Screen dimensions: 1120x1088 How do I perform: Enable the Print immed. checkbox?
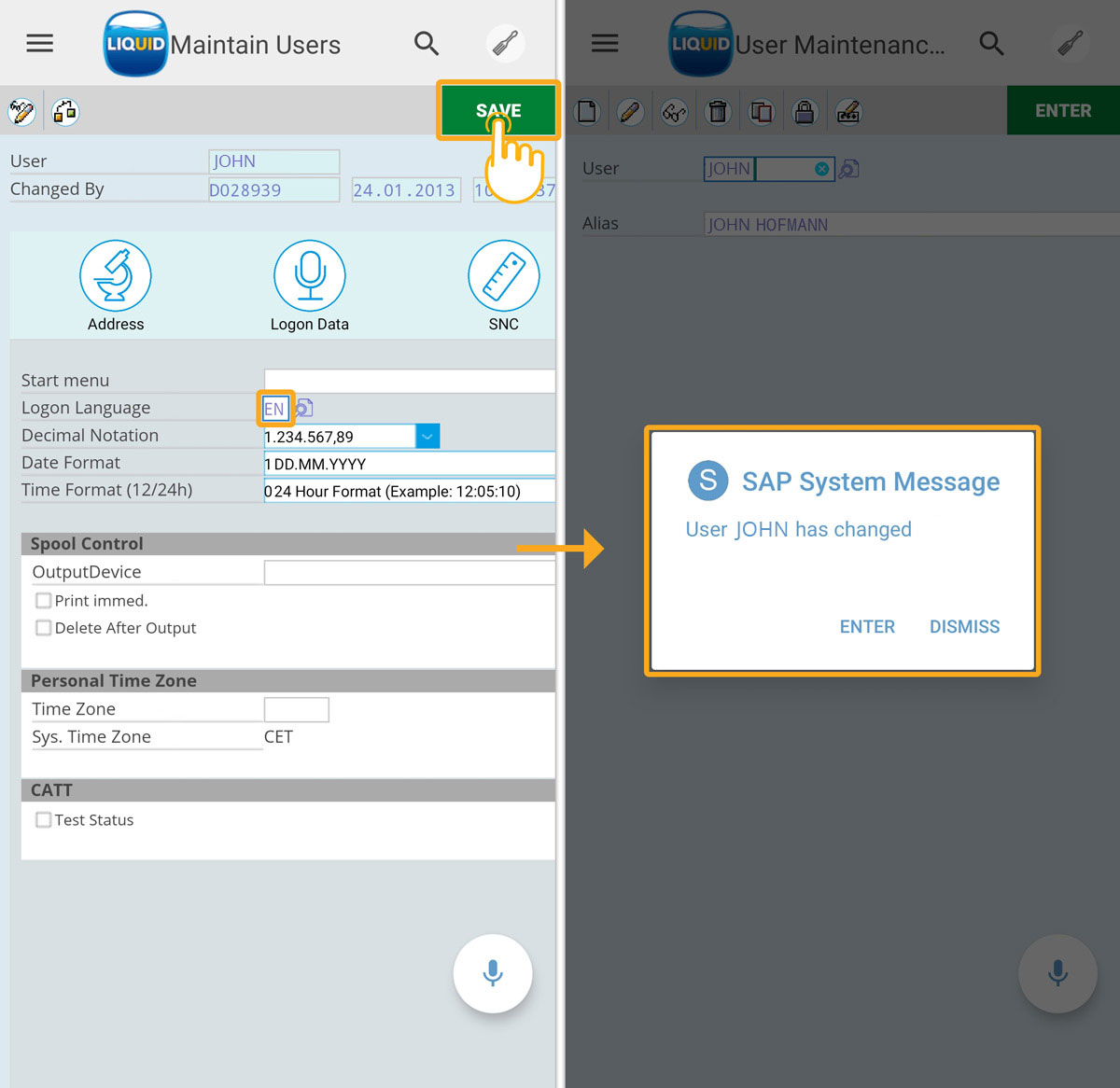[x=43, y=600]
